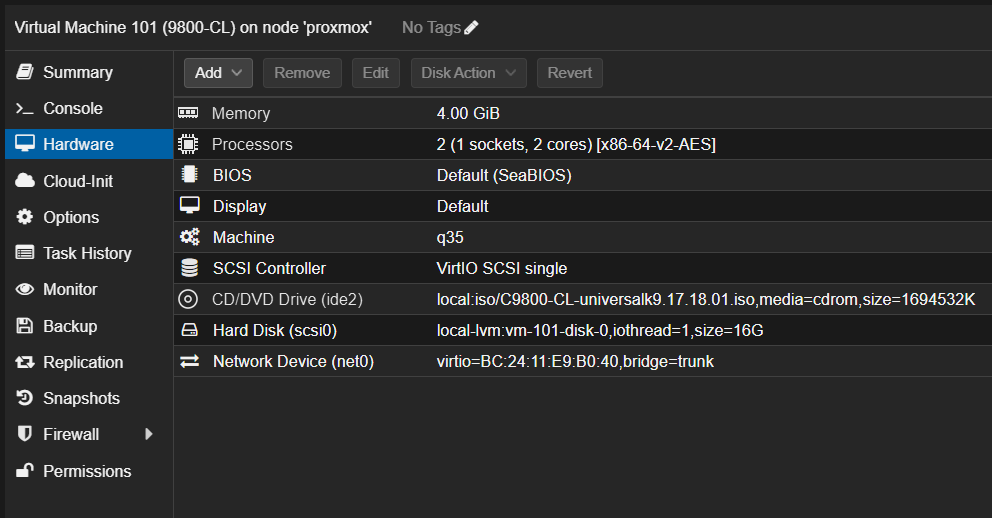Go to the Options tab

point(89,217)
